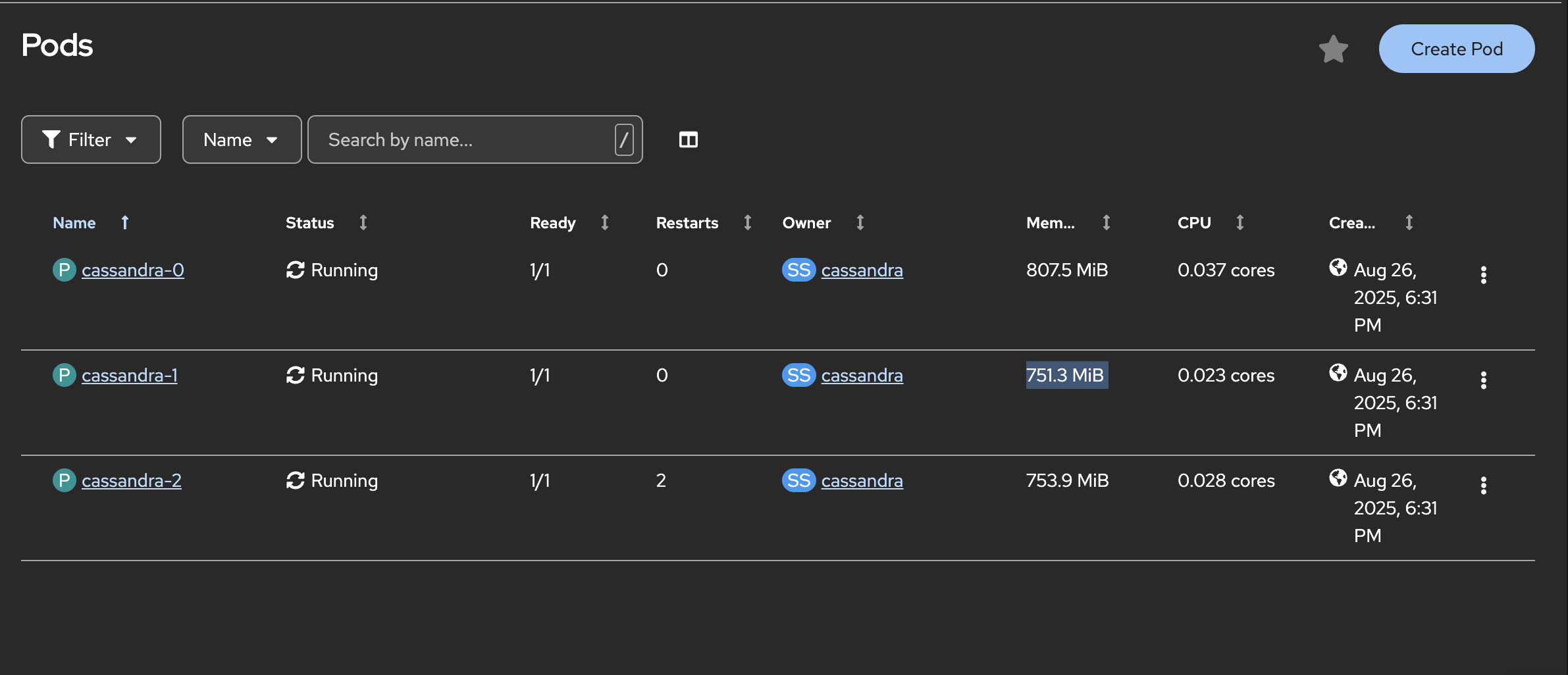The image size is (1568, 675).
Task: Toggle Name column sort direction
Action: 74,223
